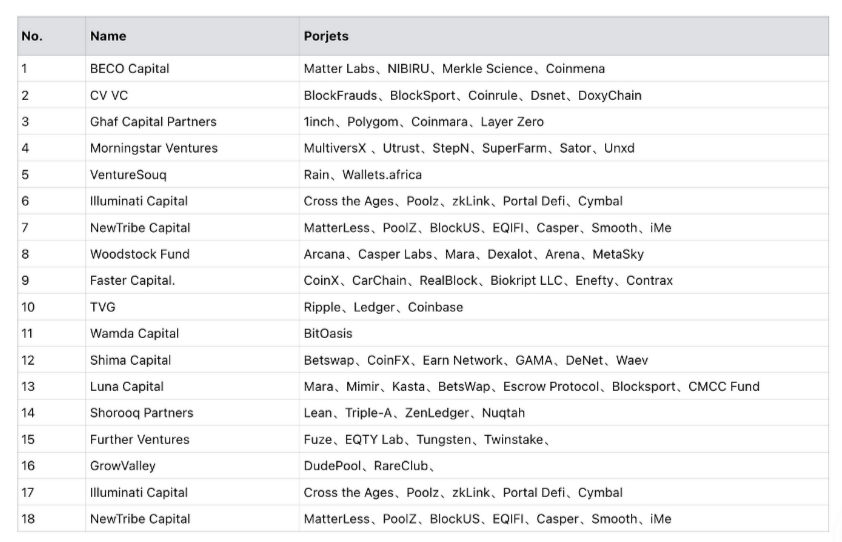
Task: Select the Shima Capital name cell
Action: [x=130, y=360]
